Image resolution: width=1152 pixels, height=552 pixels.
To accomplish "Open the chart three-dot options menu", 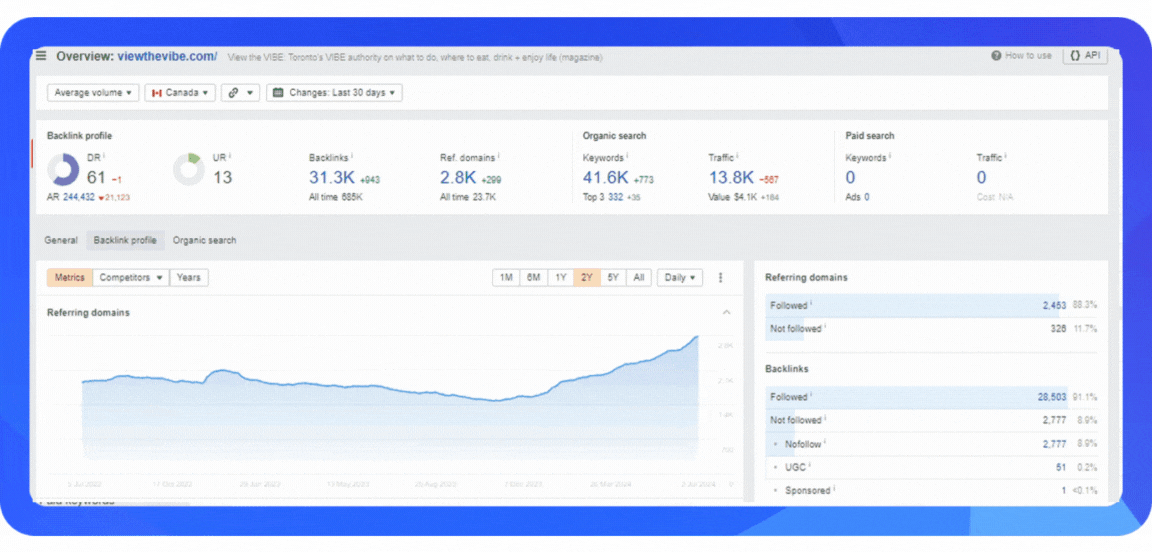I will [720, 278].
